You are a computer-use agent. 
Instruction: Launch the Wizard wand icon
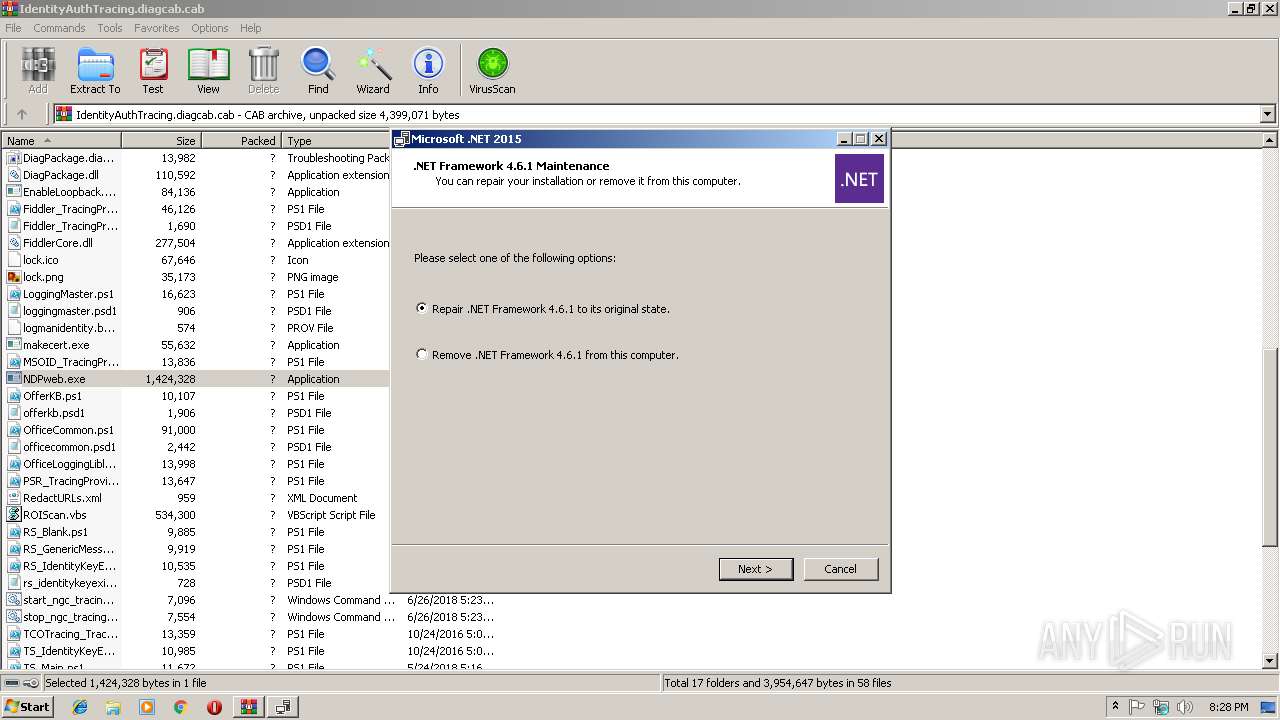point(373,71)
